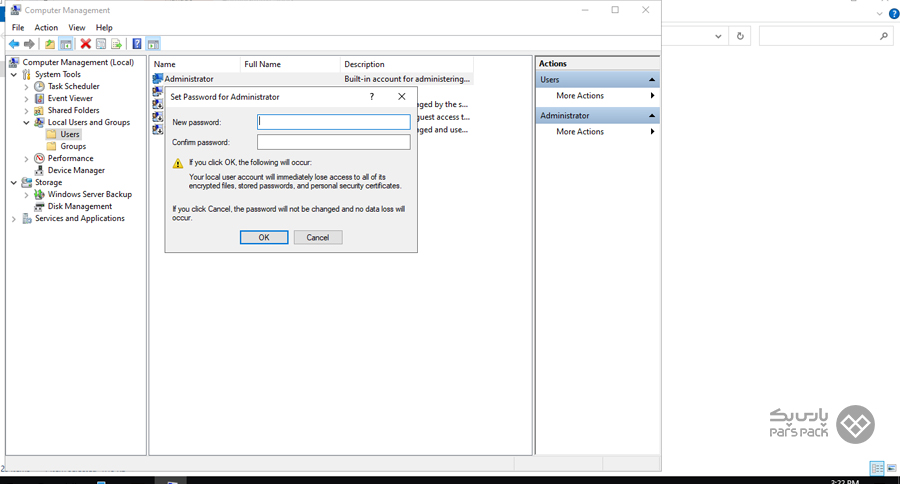
Task: Click the Task Scheduler clock icon
Action: point(39,86)
